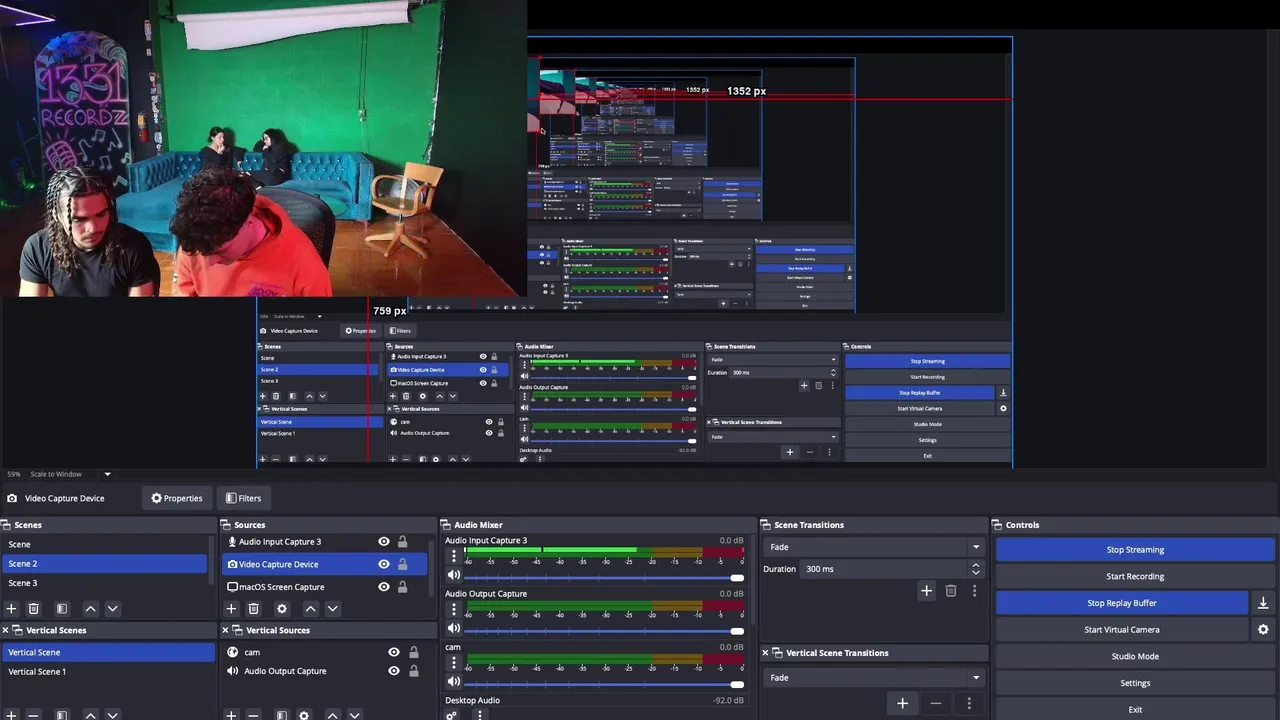Hide the Video Capture Device source

coord(384,564)
